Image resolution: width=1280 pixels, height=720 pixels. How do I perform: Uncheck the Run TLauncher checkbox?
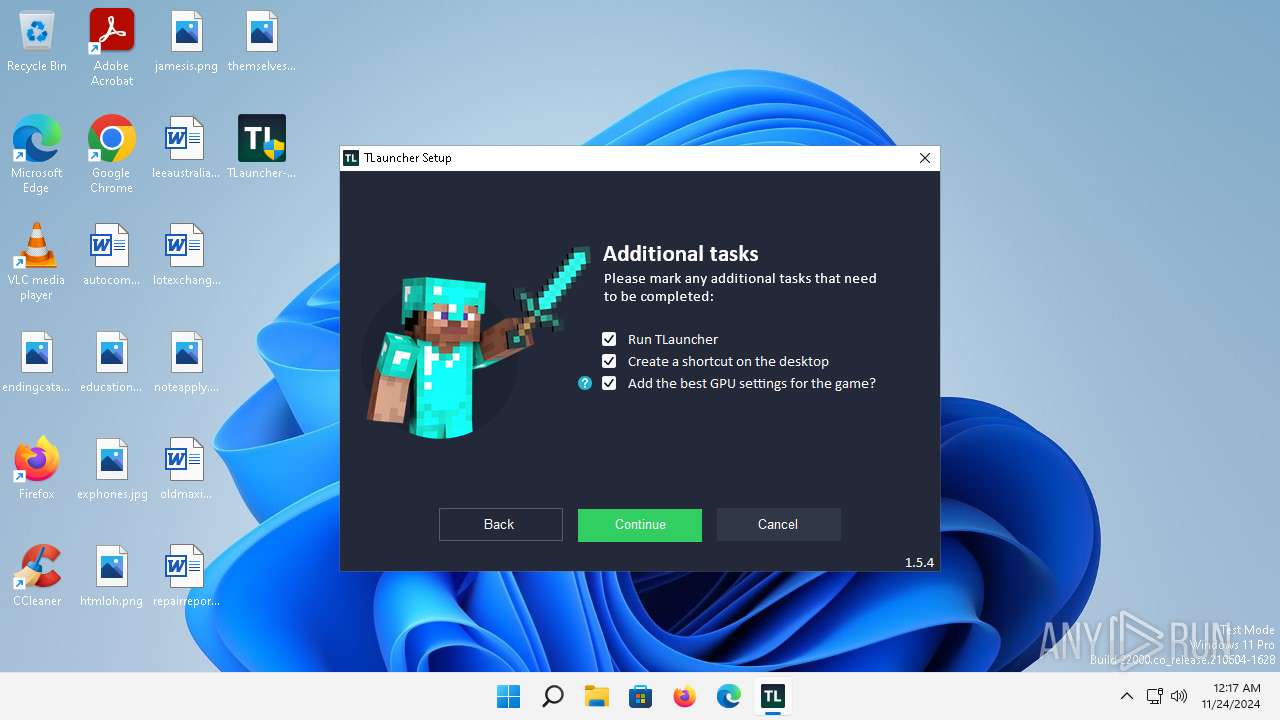[x=609, y=339]
